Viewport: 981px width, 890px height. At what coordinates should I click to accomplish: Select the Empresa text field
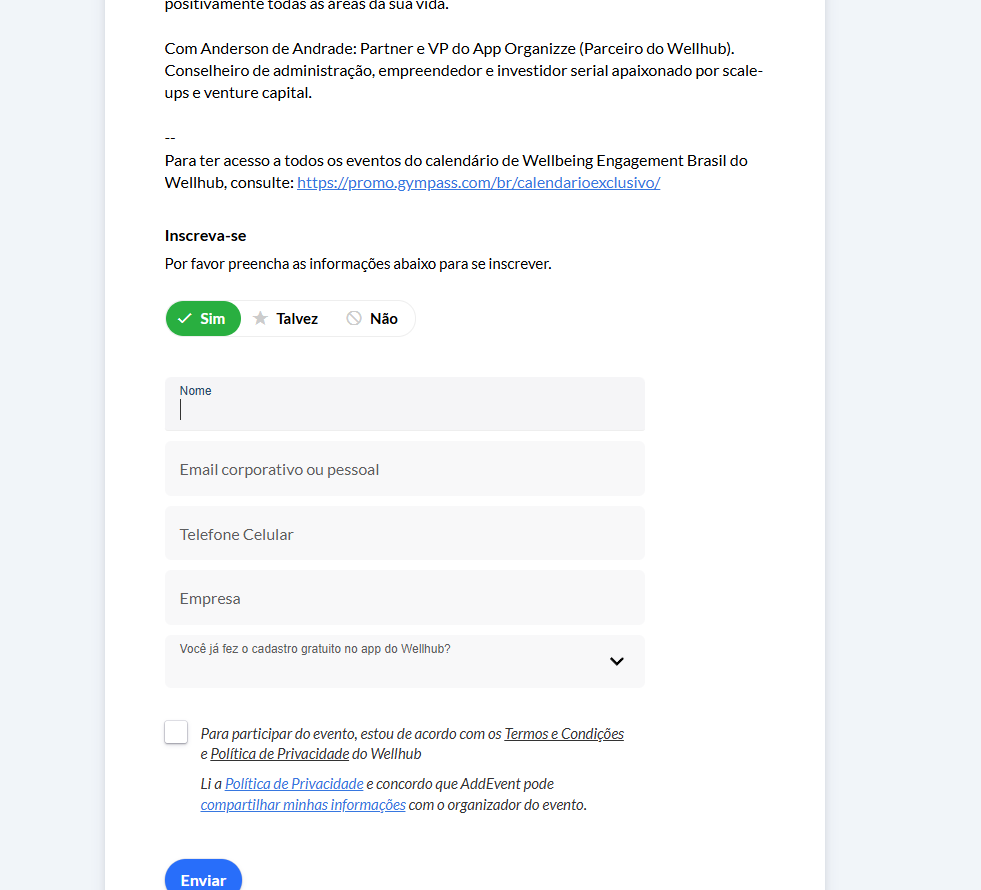(x=404, y=598)
